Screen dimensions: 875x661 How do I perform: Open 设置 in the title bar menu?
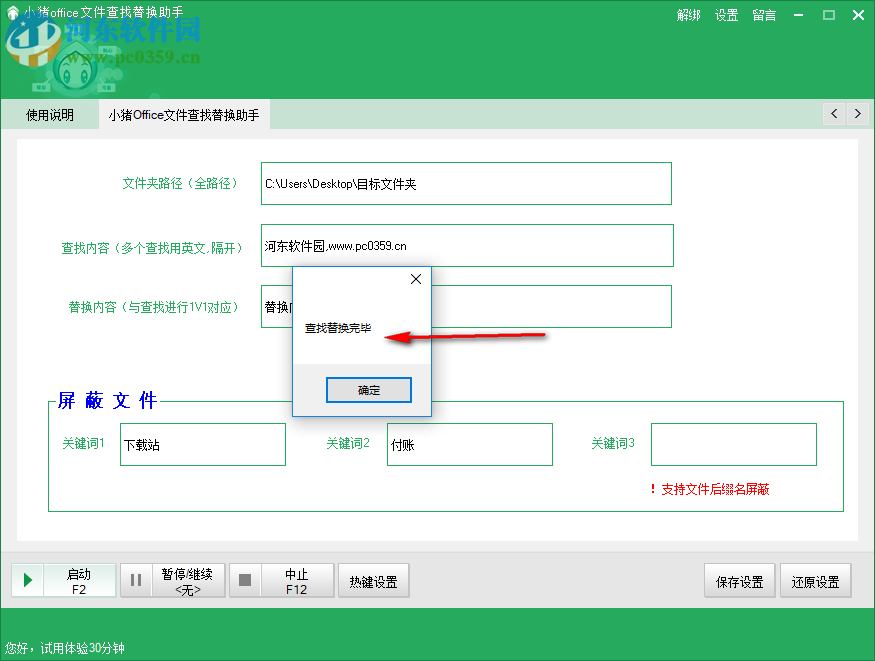726,15
